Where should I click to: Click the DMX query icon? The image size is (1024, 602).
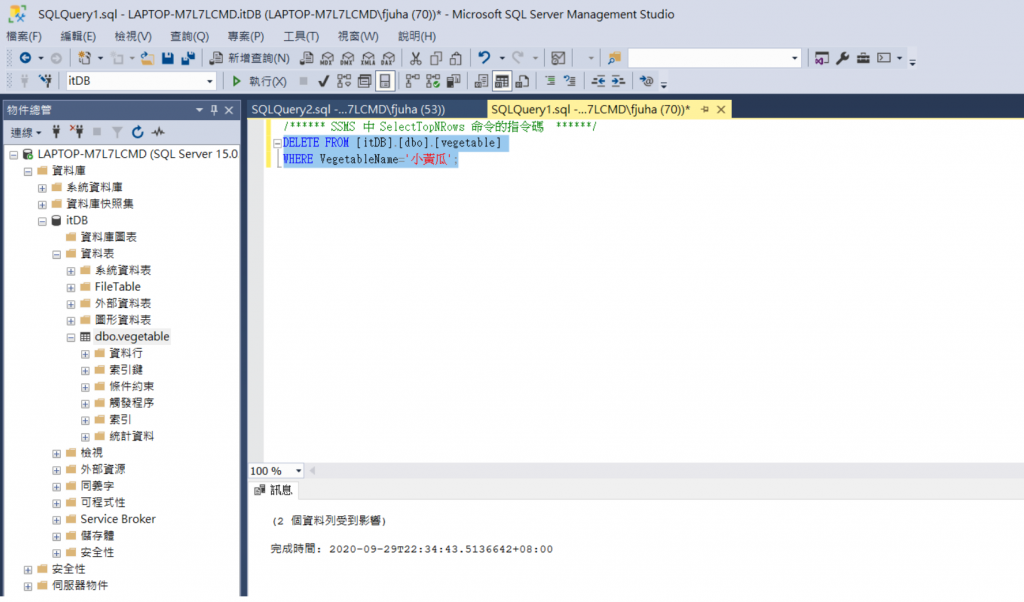click(347, 59)
